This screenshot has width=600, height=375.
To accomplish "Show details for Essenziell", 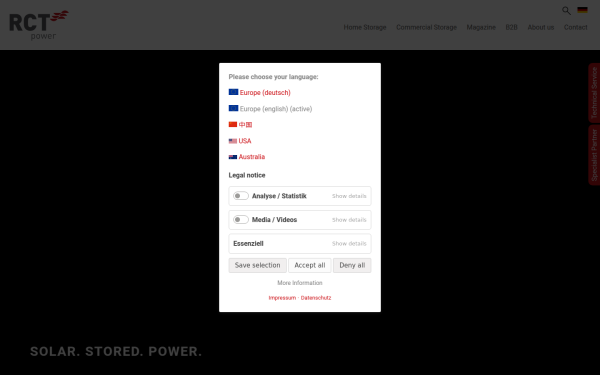I will pyautogui.click(x=349, y=243).
